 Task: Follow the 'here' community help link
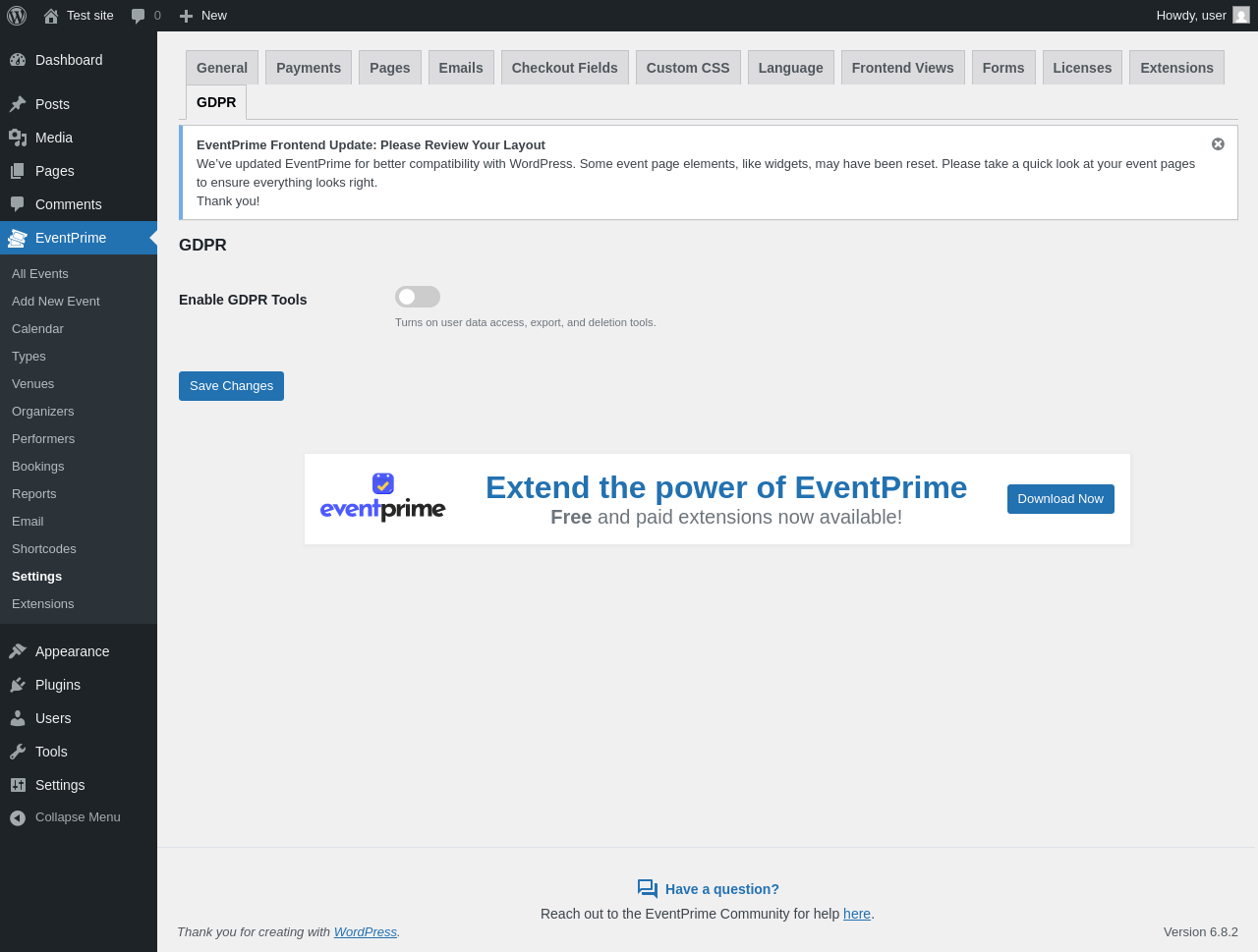[x=857, y=914]
